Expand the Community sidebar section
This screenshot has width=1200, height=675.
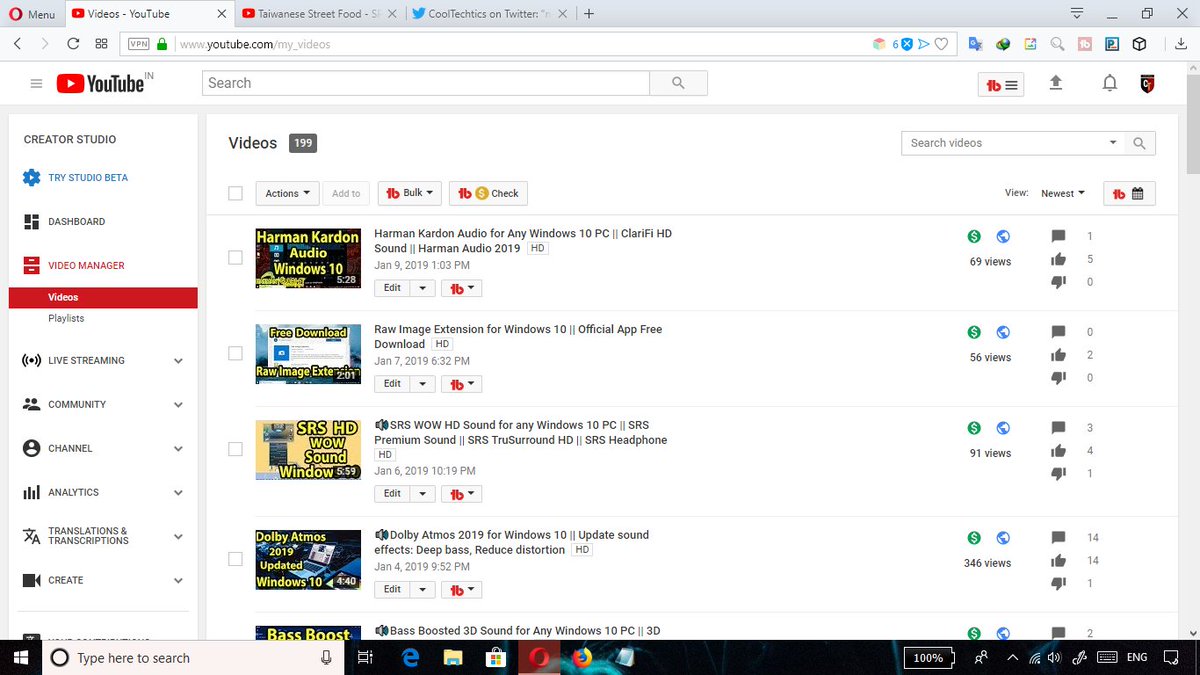coord(178,405)
